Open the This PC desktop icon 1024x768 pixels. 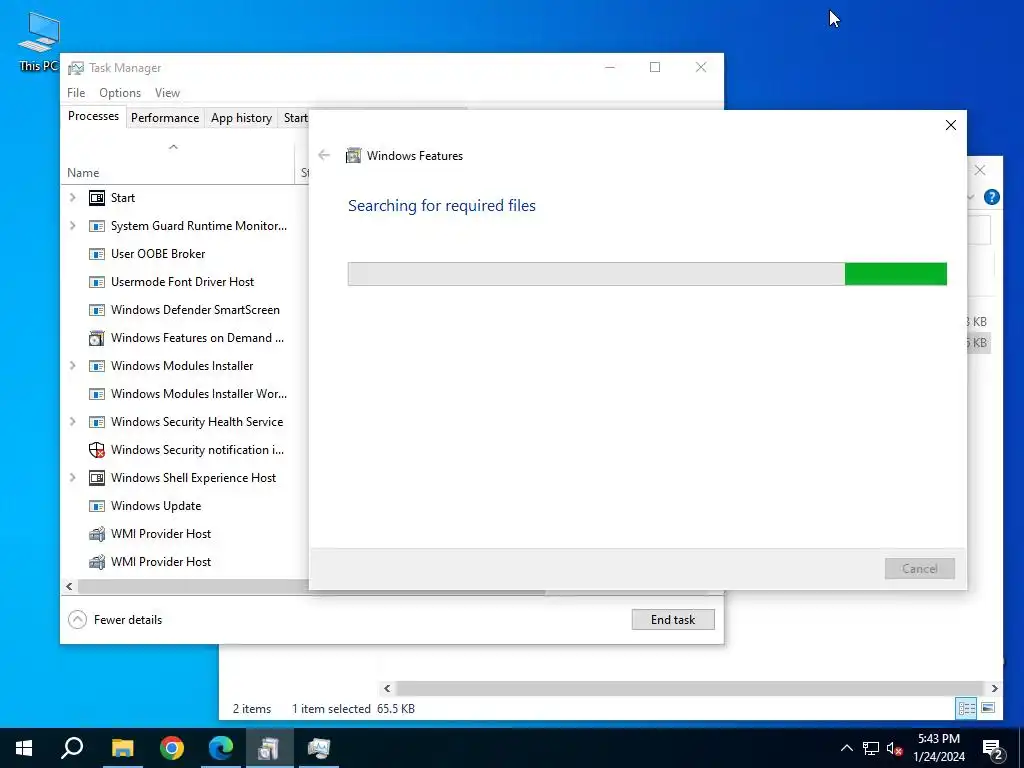point(39,42)
